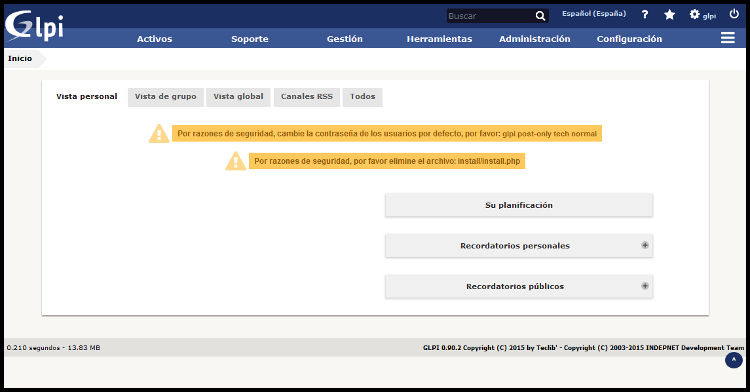Open the Soporte menu
The image size is (750, 392).
click(x=250, y=39)
